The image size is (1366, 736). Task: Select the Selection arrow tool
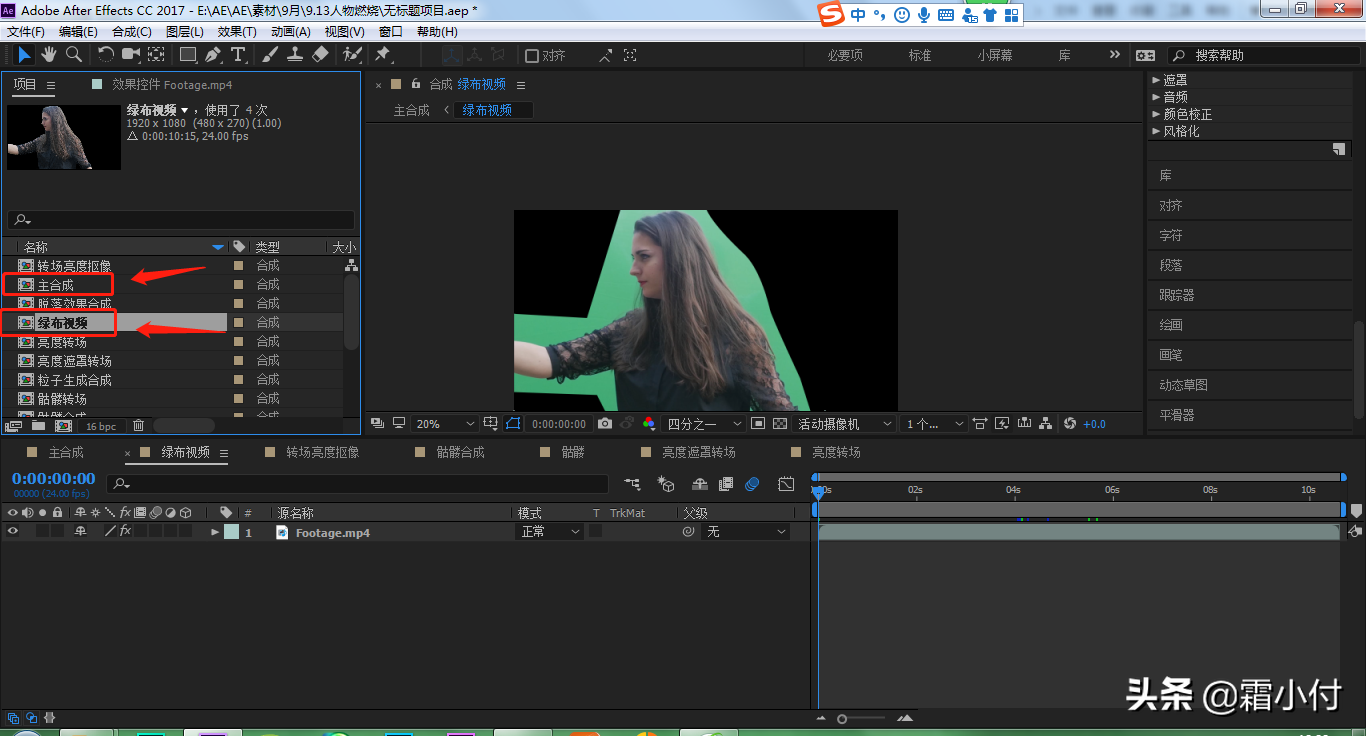[x=24, y=55]
